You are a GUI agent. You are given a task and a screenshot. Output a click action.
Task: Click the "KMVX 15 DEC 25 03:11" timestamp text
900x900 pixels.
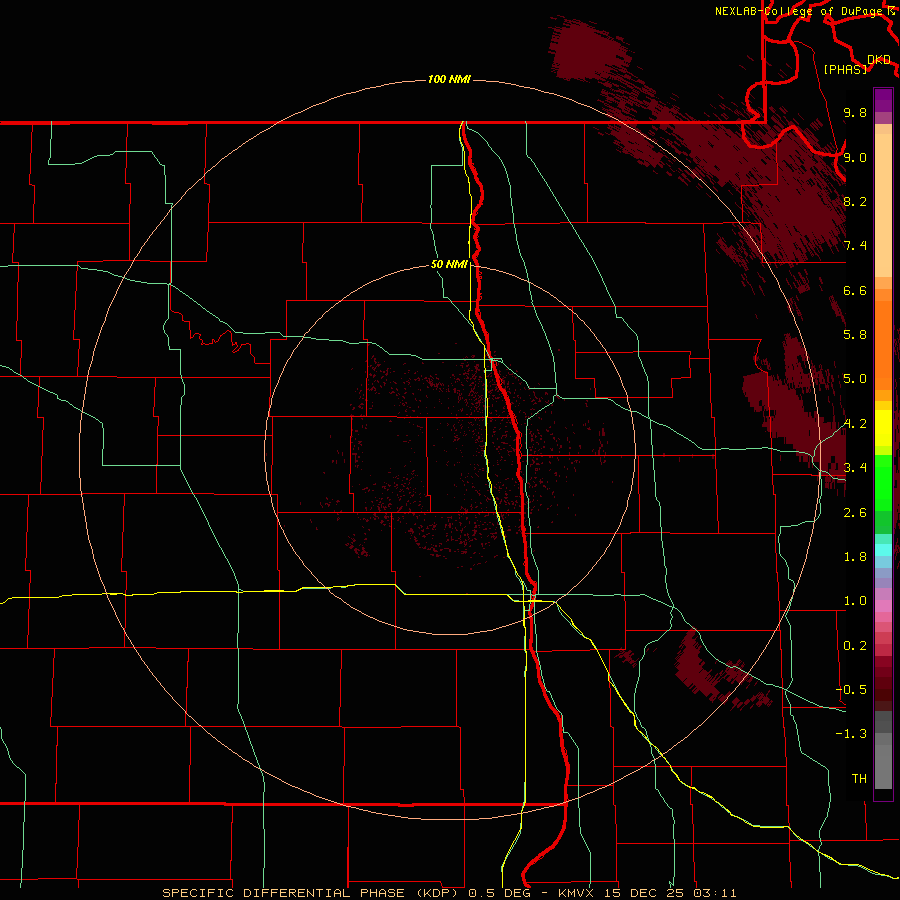[x=647, y=893]
